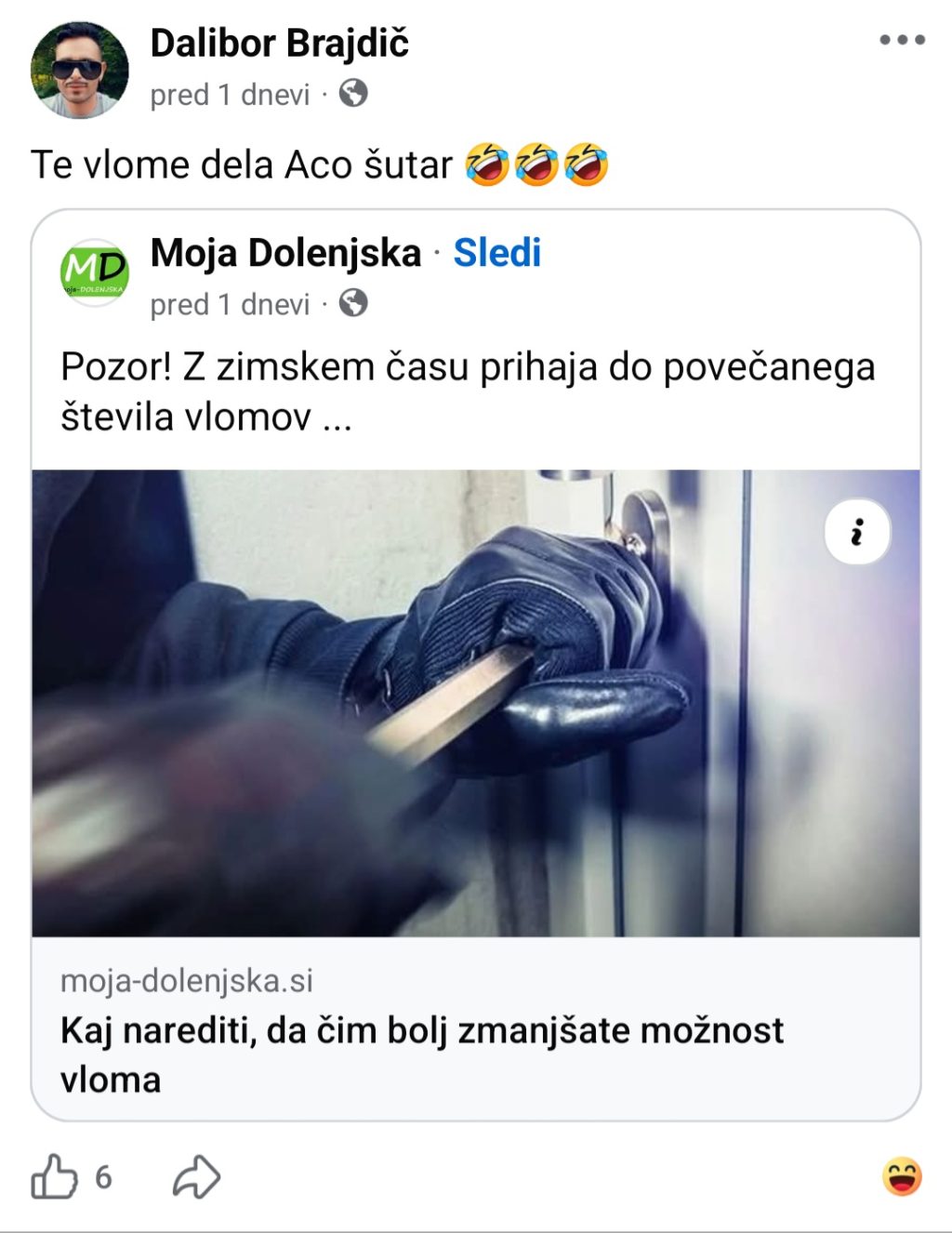952x1233 pixels.
Task: Click the globe icon under Moja Dolenjska
Action: (x=353, y=303)
